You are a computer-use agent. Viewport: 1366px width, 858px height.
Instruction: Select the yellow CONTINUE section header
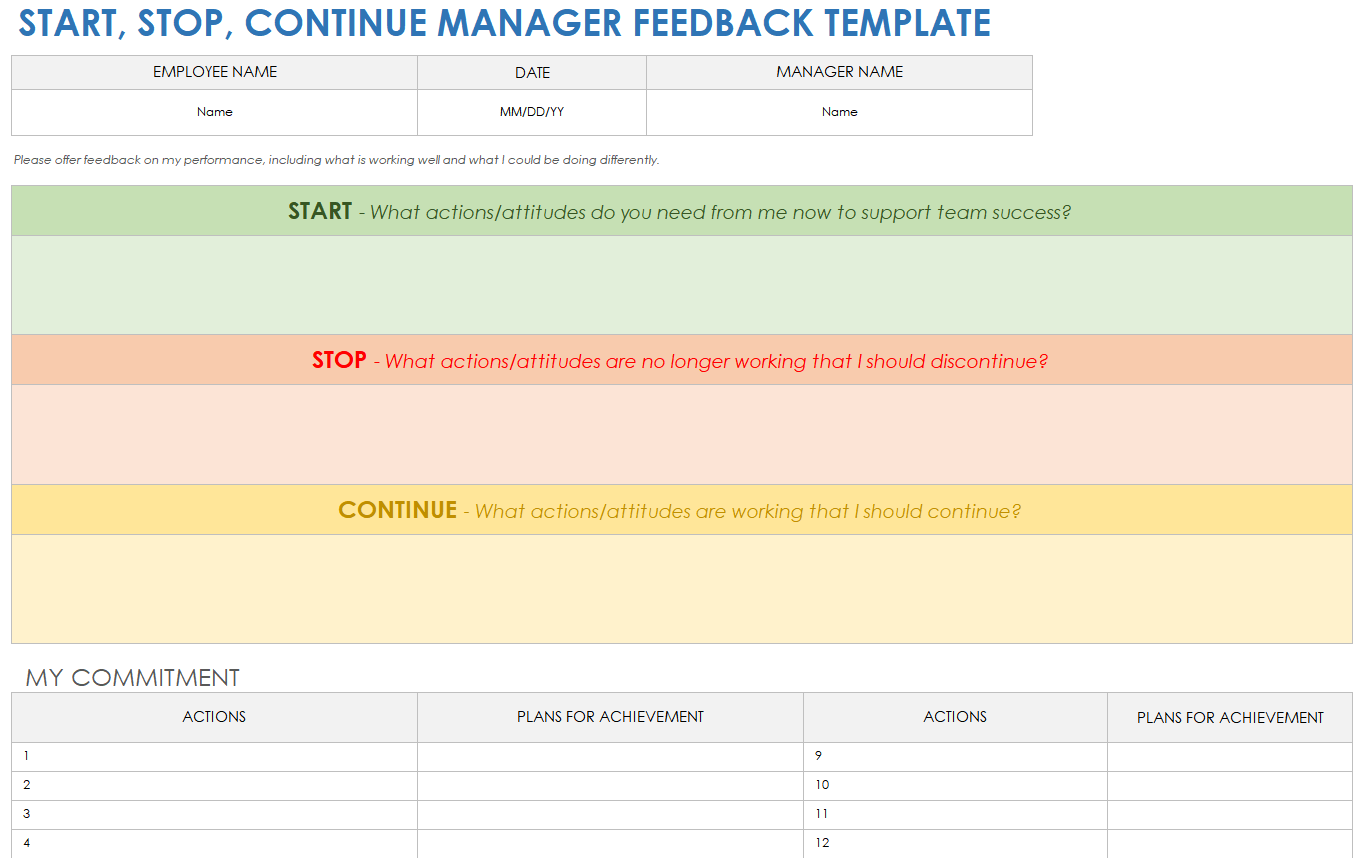tap(681, 510)
